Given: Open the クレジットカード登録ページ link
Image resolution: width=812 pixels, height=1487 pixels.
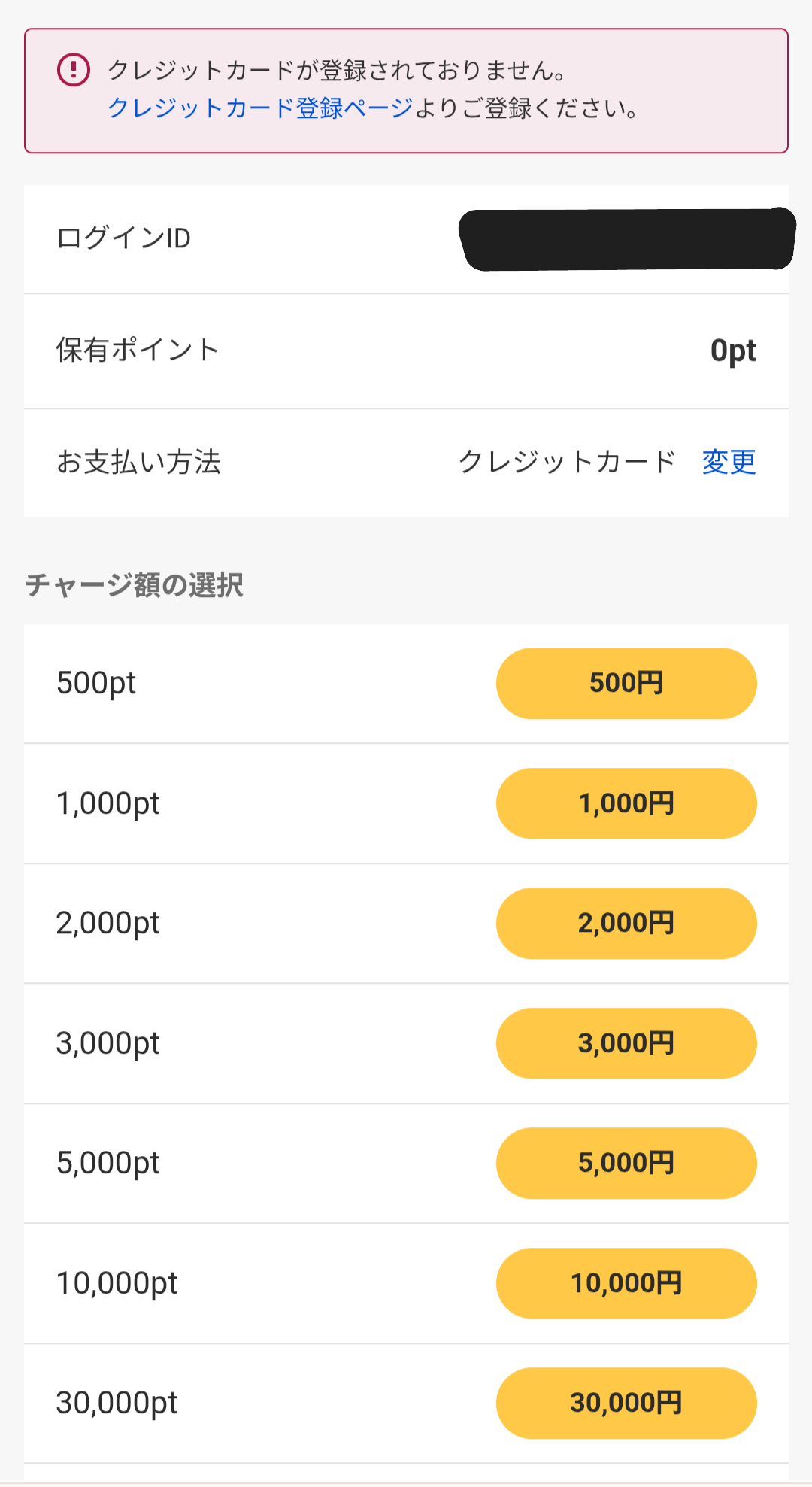Looking at the screenshot, I should coord(260,108).
